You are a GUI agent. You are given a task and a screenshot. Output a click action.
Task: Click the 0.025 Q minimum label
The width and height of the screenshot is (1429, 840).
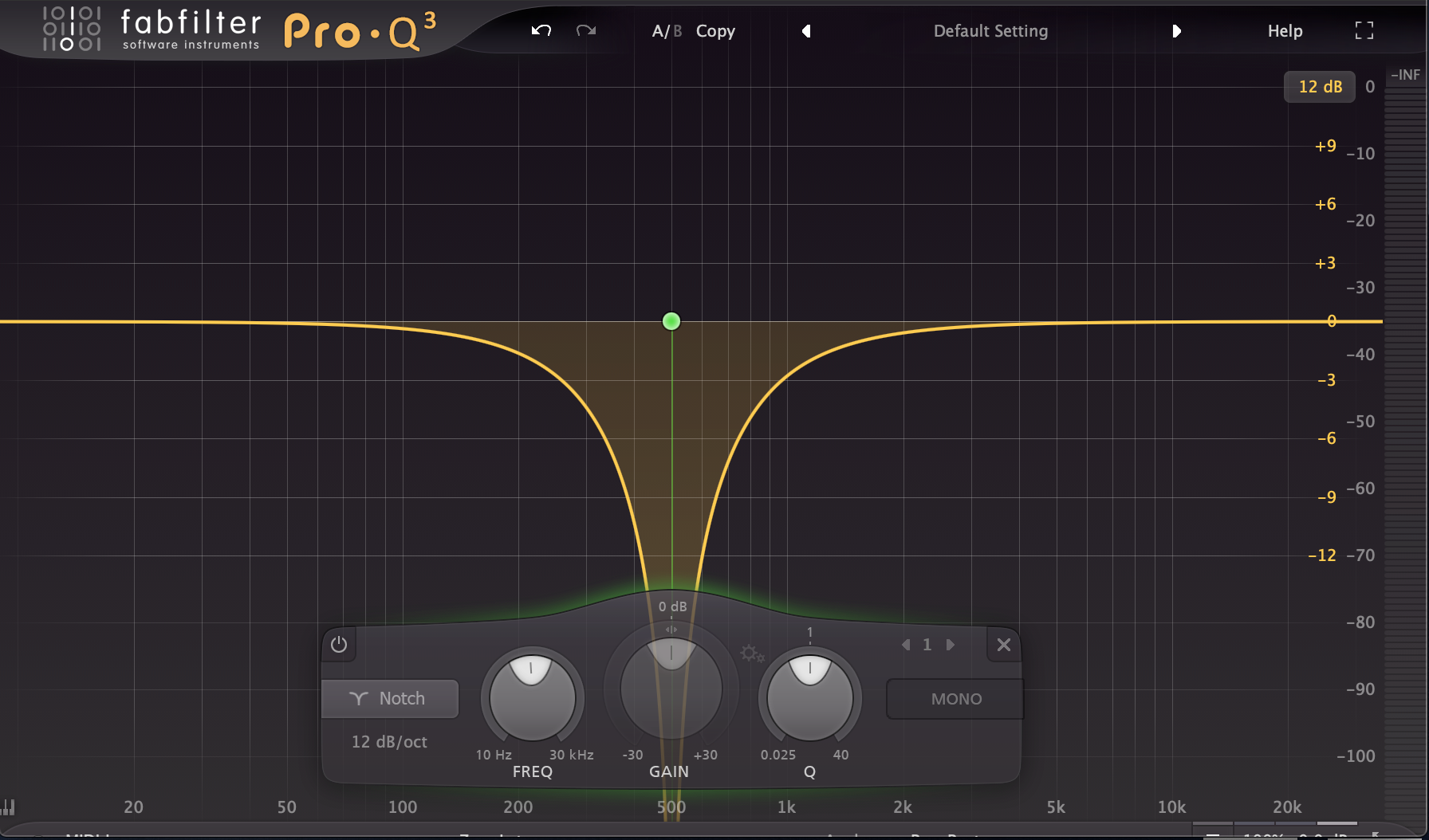777,755
